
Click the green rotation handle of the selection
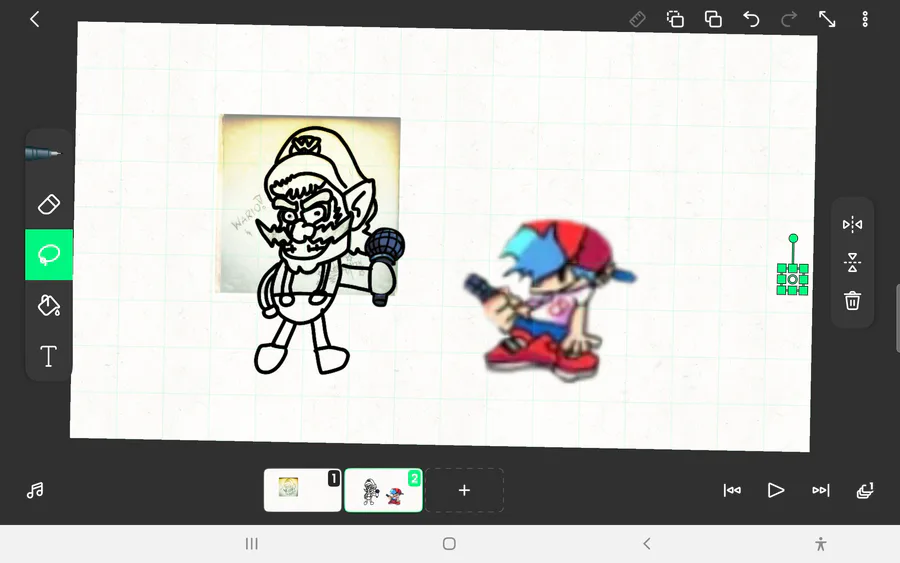(793, 238)
